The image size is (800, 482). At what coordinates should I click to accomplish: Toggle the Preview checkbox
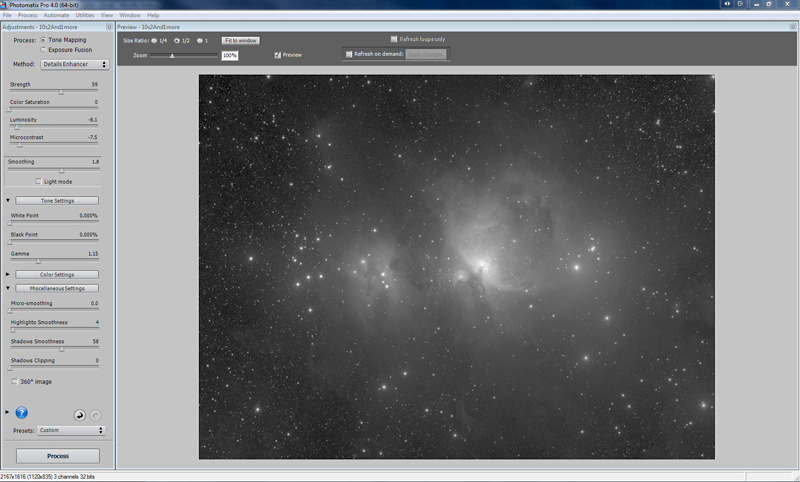[278, 55]
